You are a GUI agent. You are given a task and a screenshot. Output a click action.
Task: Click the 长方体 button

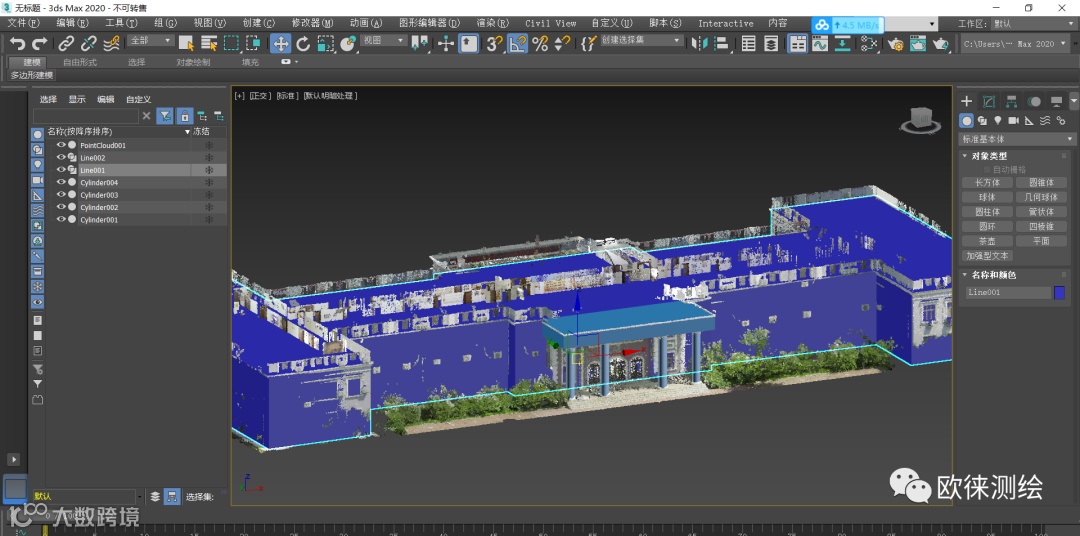pyautogui.click(x=987, y=183)
